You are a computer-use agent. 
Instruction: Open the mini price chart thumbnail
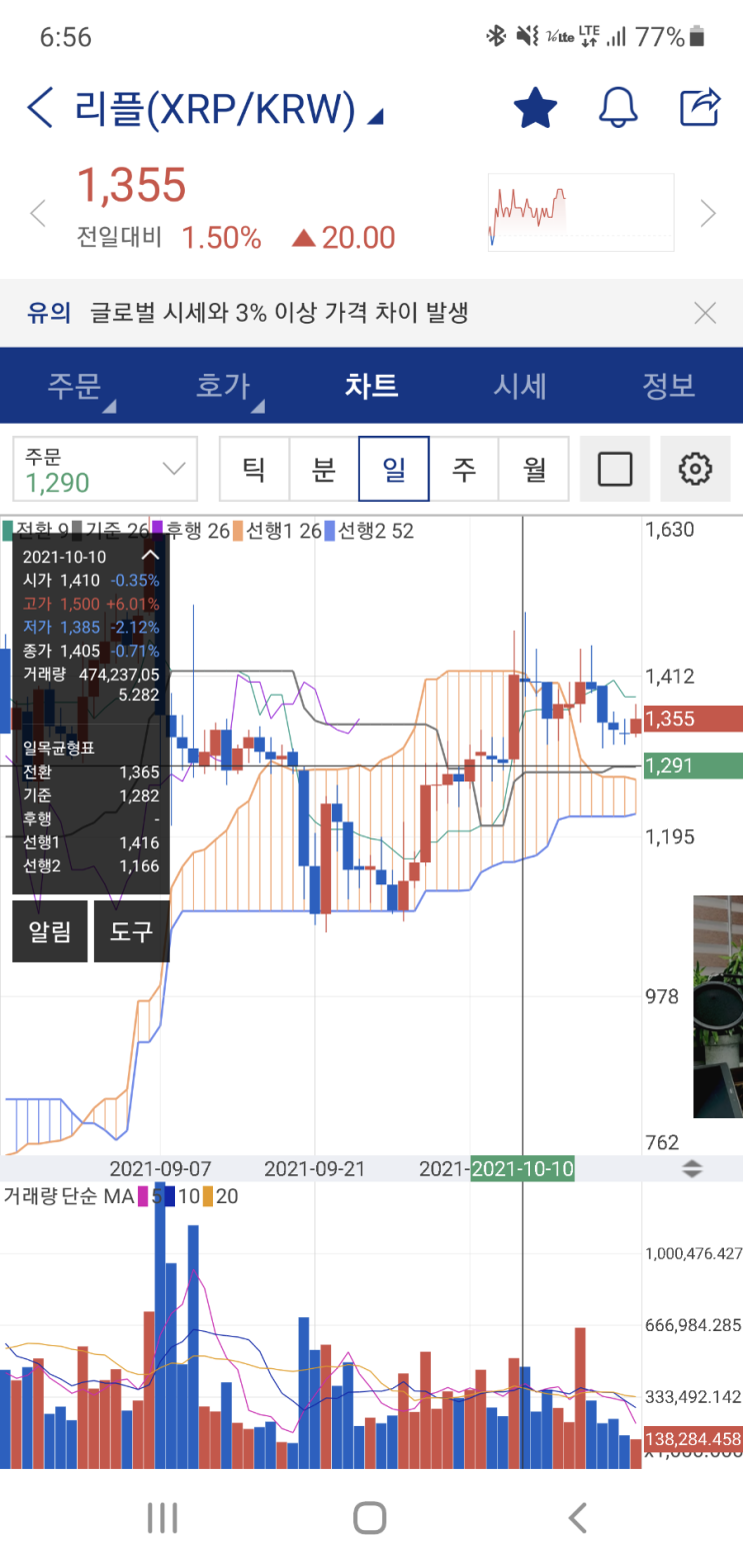point(581,212)
